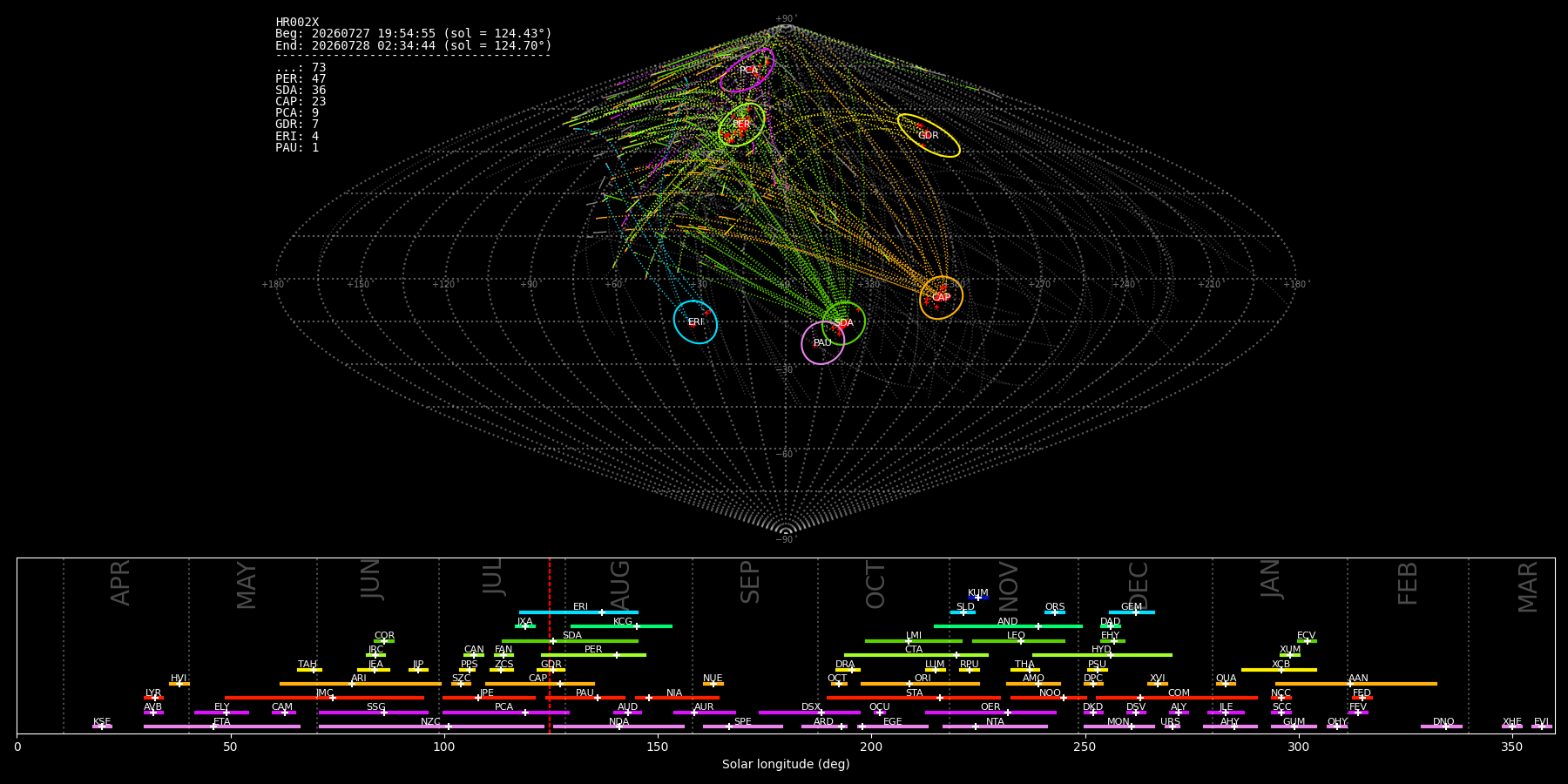Select the ORI shower activity bar

[920, 684]
